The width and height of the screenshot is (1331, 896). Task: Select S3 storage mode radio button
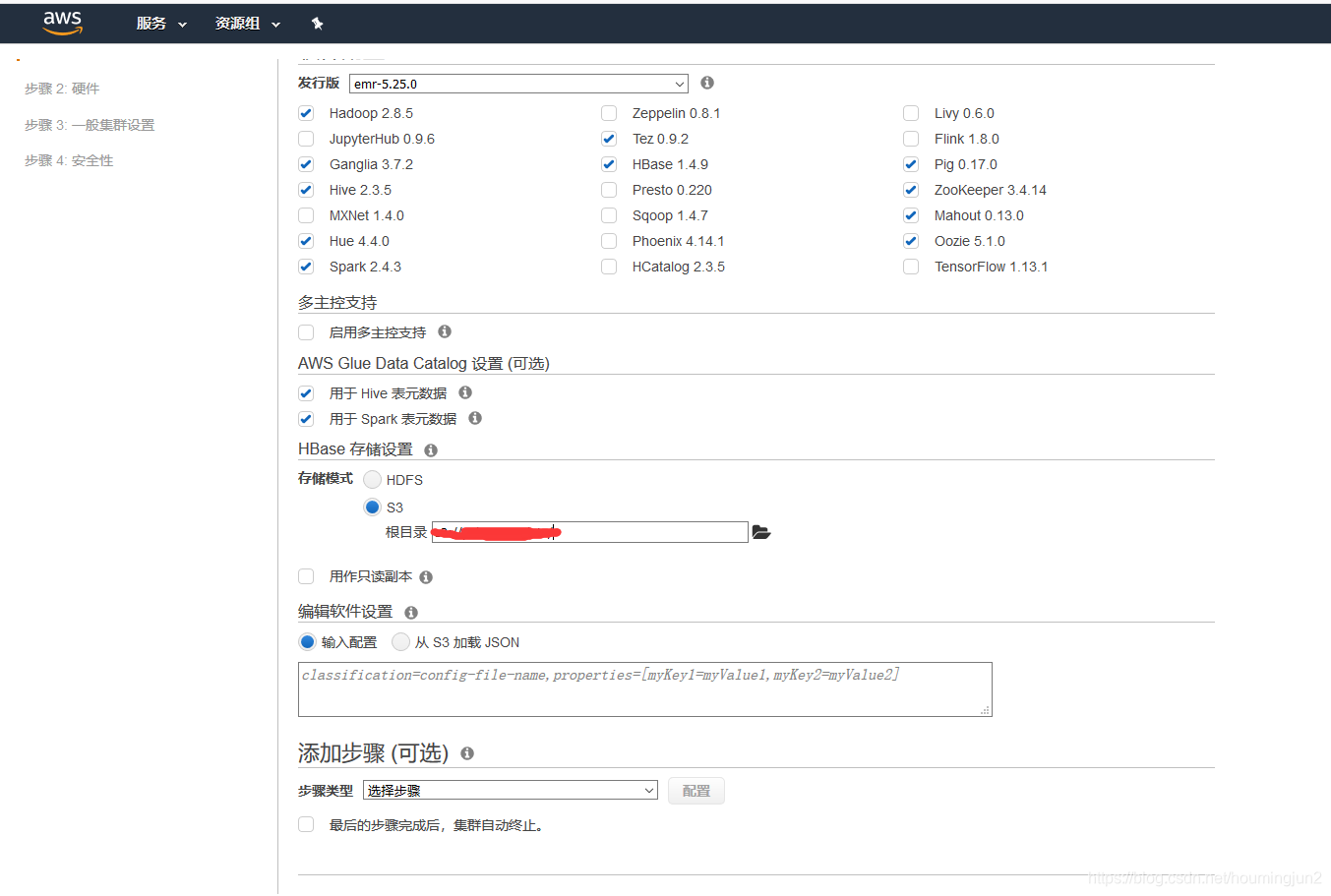(372, 507)
